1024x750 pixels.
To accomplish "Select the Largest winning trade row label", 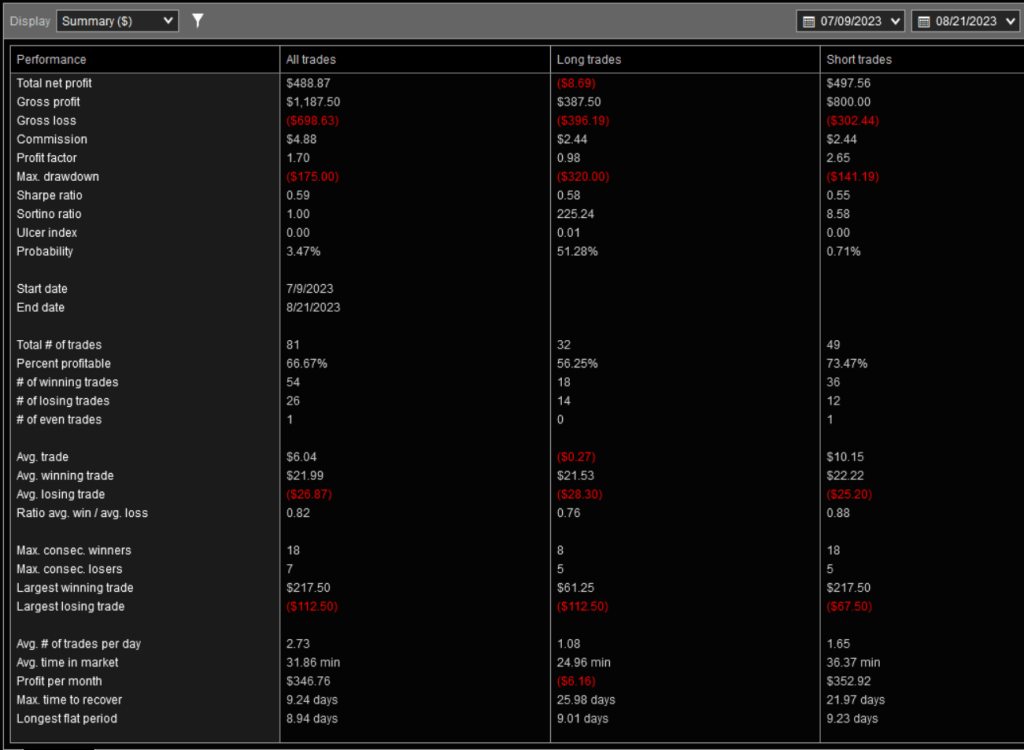I will [x=75, y=588].
